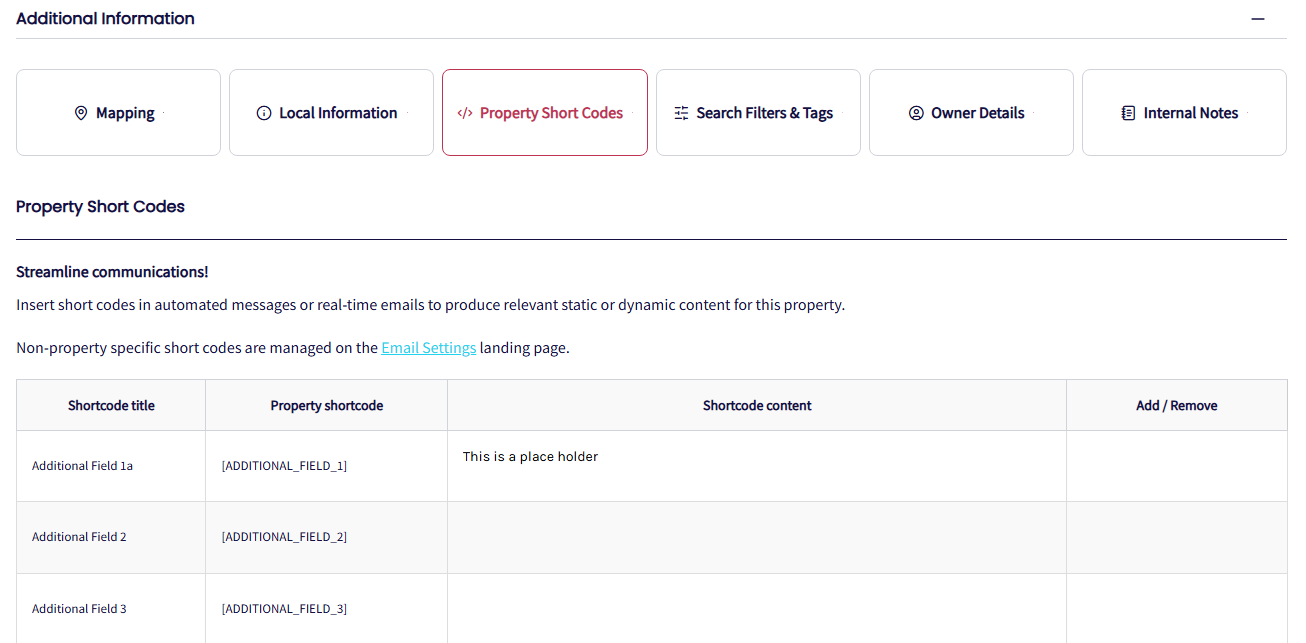Open the Owner Details tab

coord(972,113)
